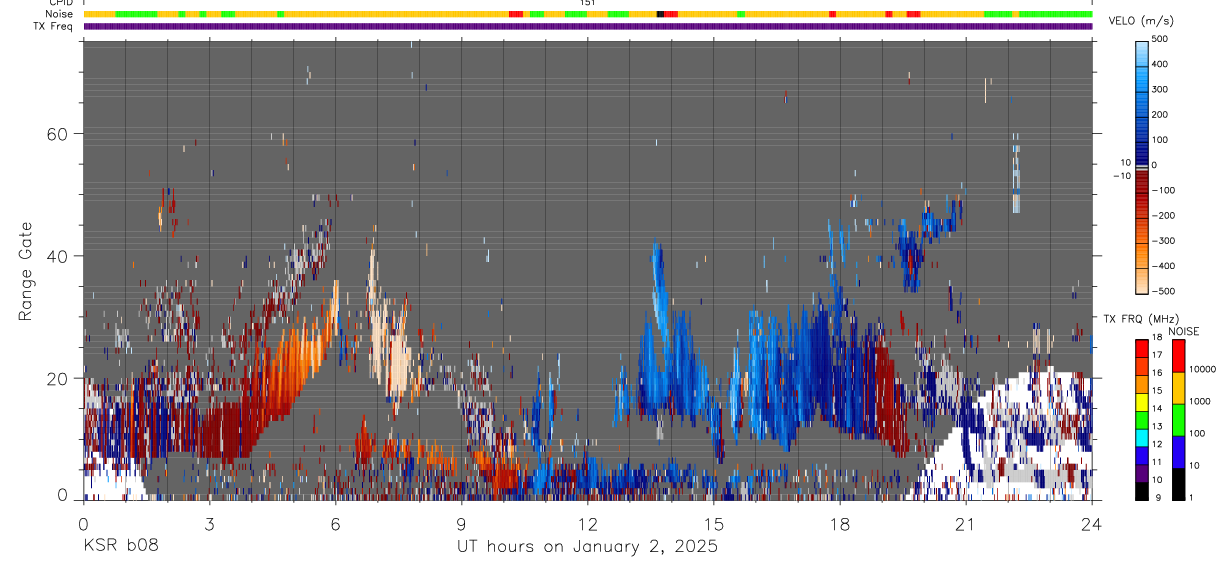Viewport: 1228px width, 567px height.
Task: Click the Noise color strip above plot
Action: [x=588, y=14]
